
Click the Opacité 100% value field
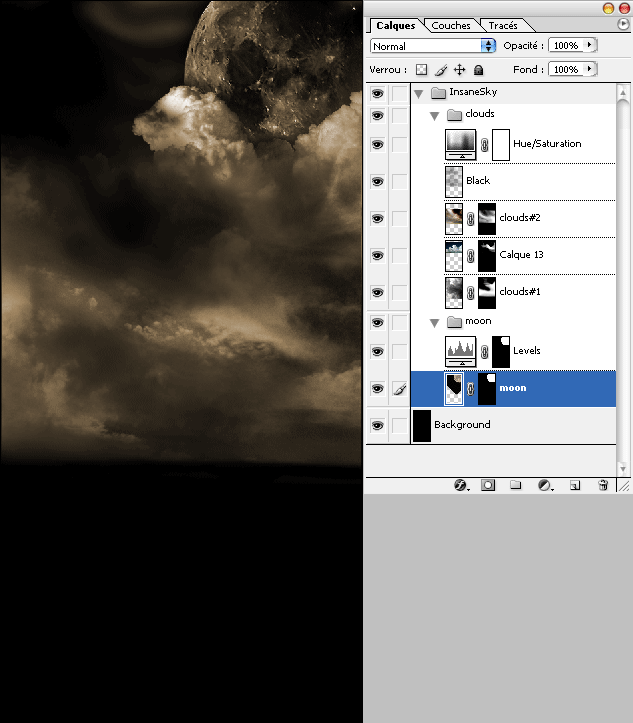point(566,45)
